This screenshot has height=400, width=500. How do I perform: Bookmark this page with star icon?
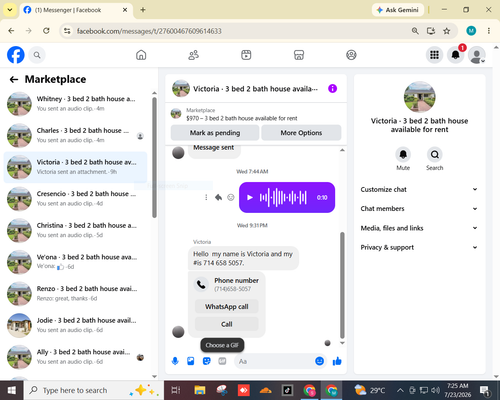point(447,31)
